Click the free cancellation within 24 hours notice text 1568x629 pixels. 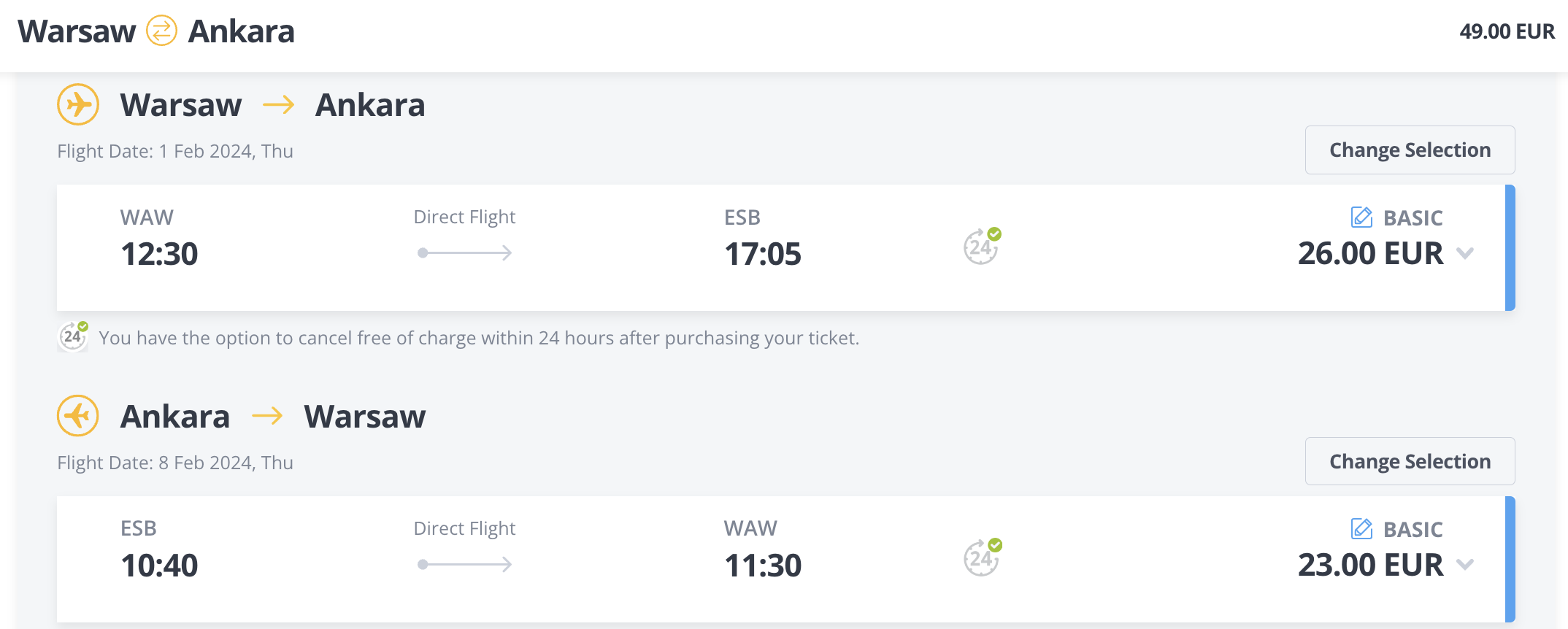(479, 338)
